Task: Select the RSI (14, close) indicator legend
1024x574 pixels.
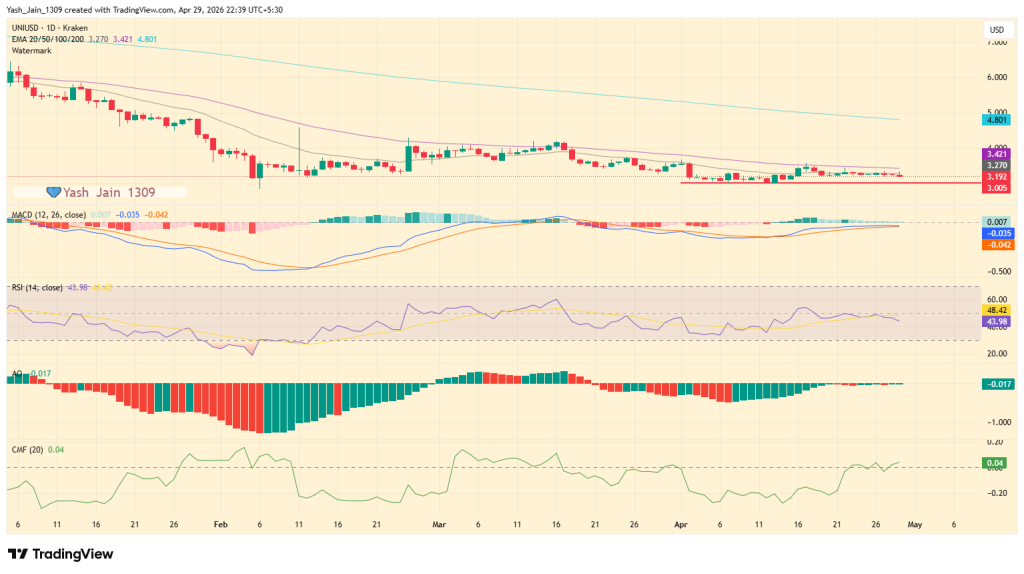Action: click(38, 288)
